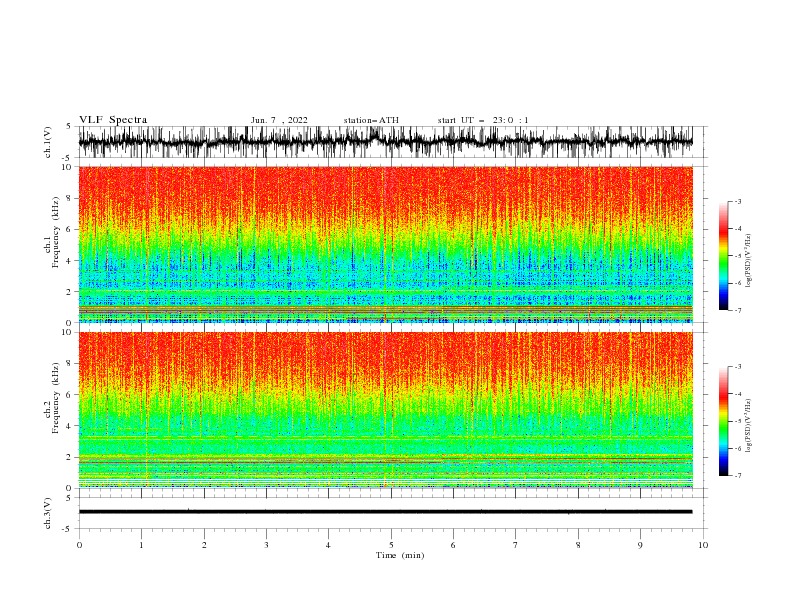Click the ch.1 voltage waveform trace
The image size is (792, 612).
tap(385, 142)
